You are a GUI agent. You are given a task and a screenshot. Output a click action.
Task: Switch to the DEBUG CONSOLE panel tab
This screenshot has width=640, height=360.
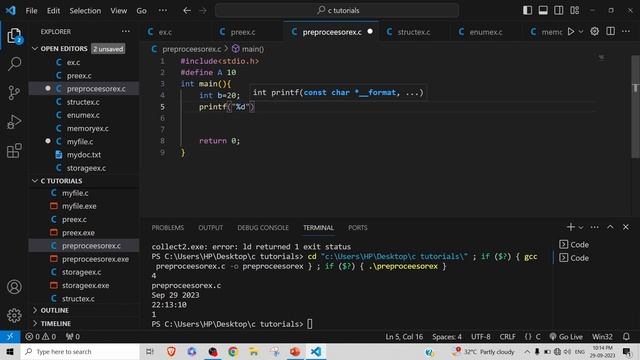(x=263, y=228)
